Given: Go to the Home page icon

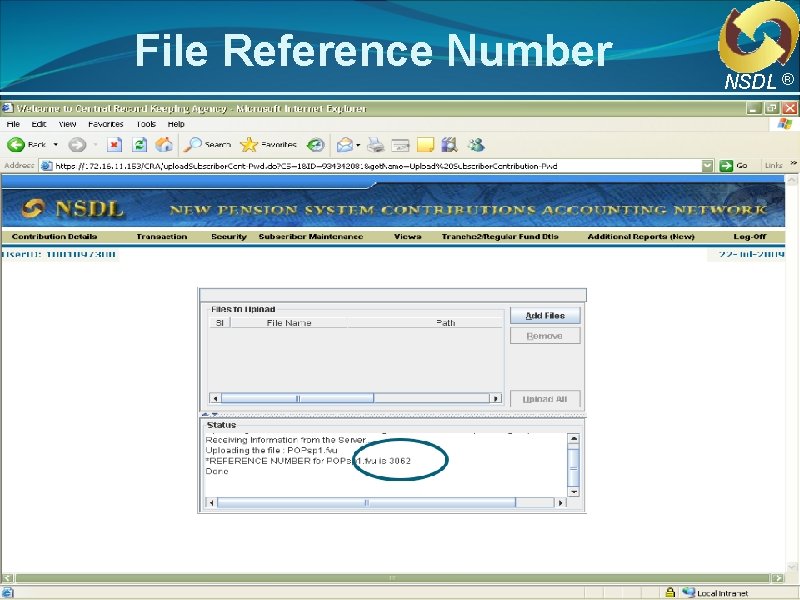Looking at the screenshot, I should (164, 145).
